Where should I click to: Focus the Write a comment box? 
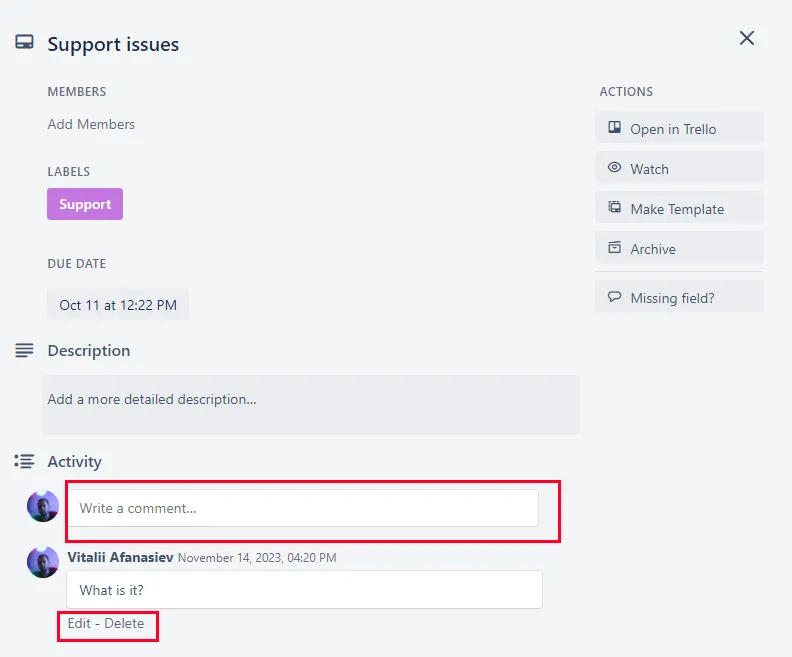tap(304, 508)
